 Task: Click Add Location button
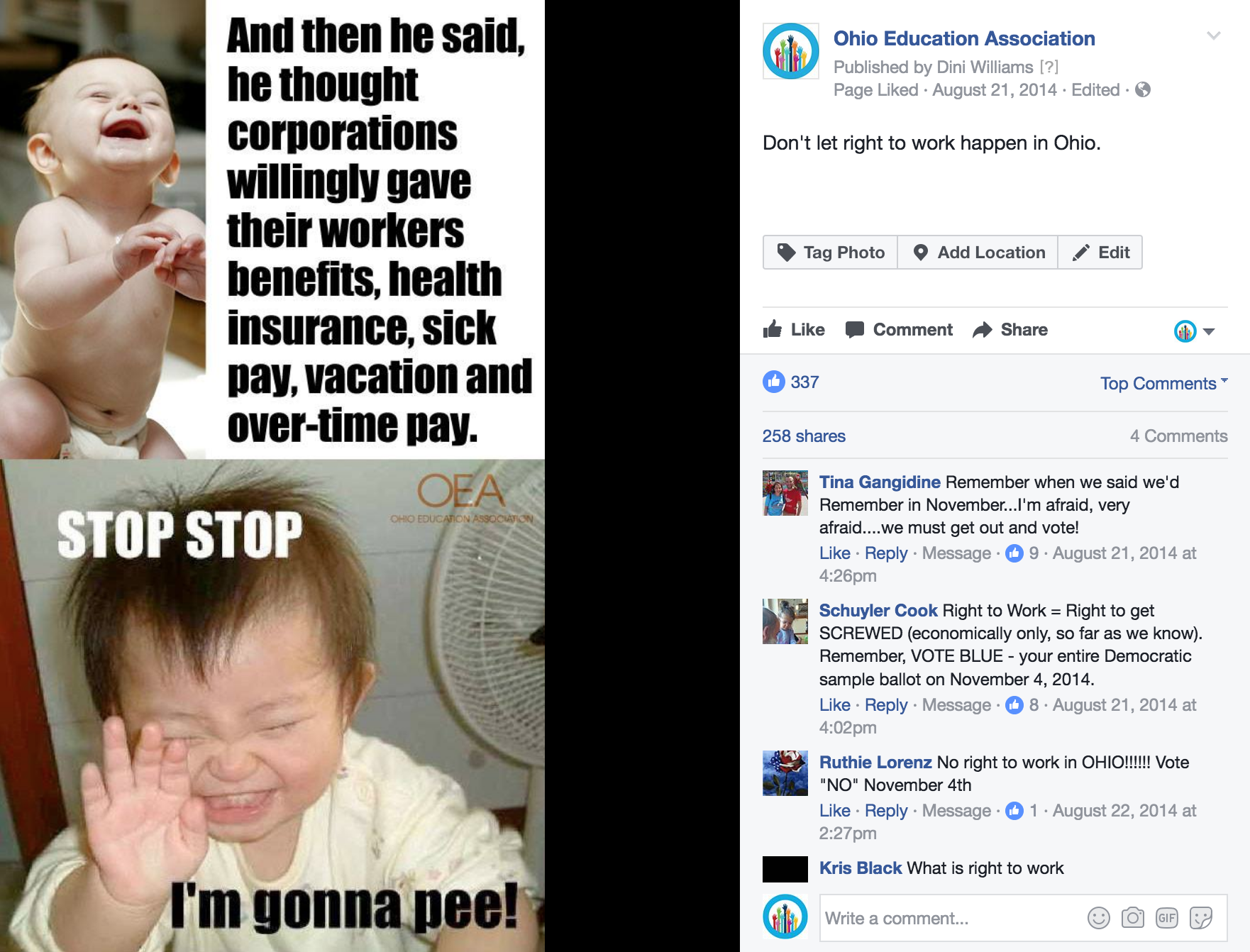[978, 252]
